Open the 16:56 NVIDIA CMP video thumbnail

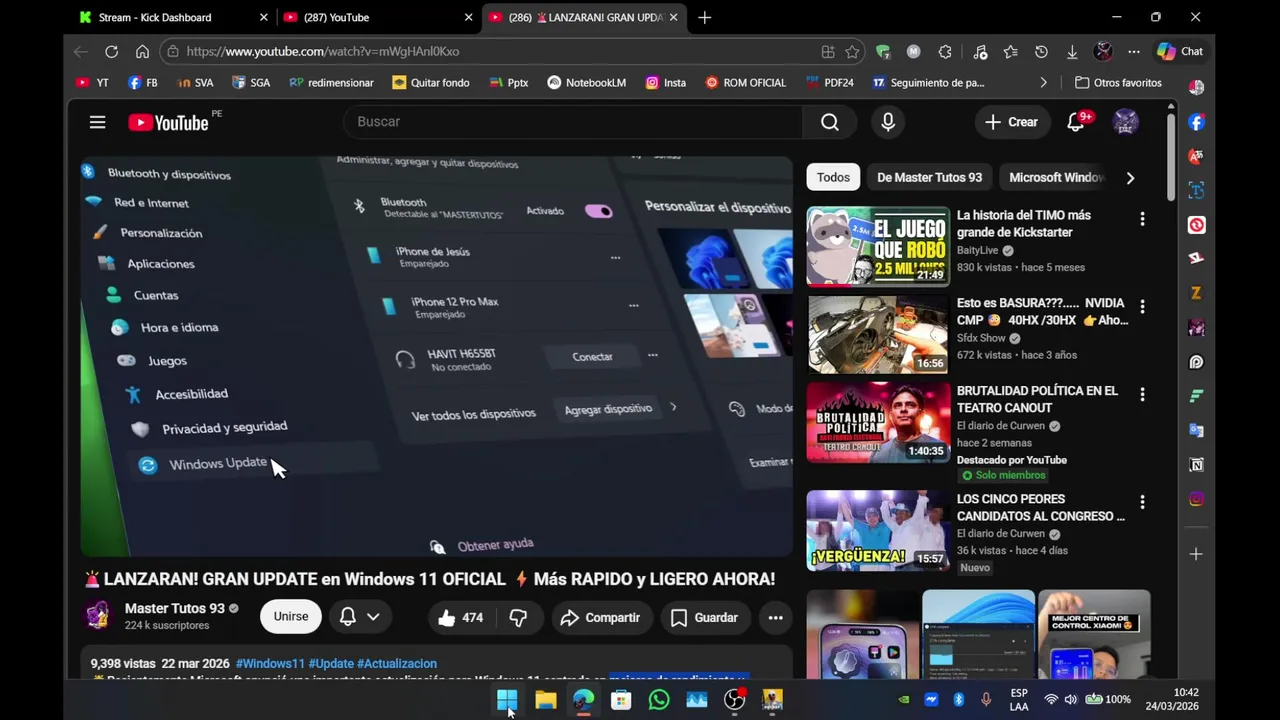[878, 335]
